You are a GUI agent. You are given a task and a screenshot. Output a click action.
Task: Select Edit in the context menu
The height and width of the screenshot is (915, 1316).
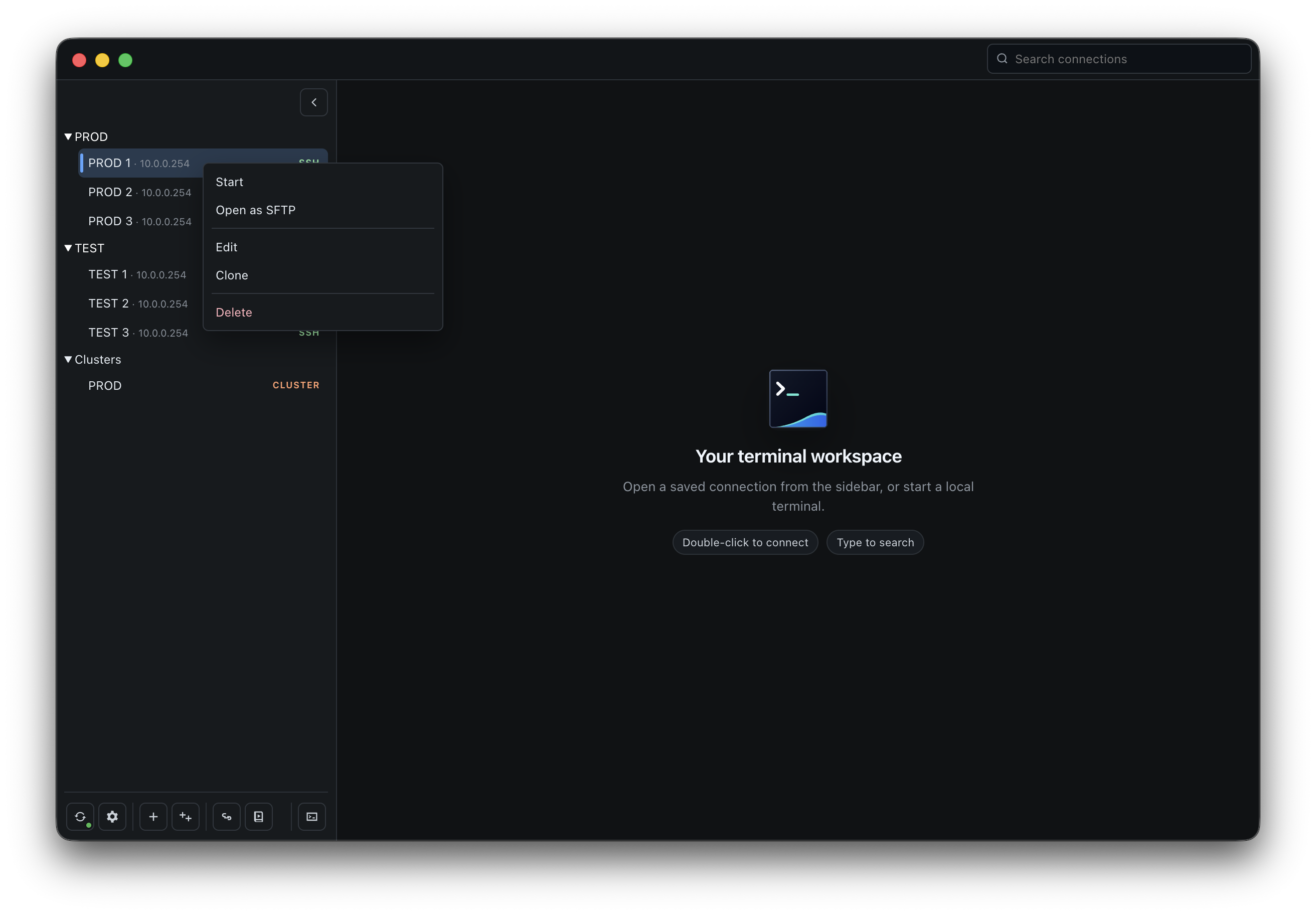click(x=322, y=247)
